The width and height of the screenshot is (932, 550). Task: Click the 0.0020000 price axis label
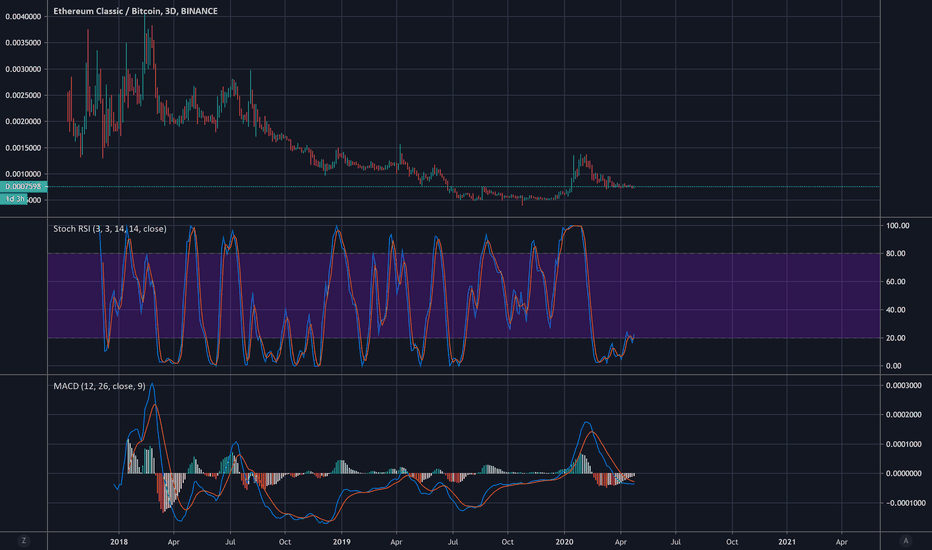pos(23,121)
